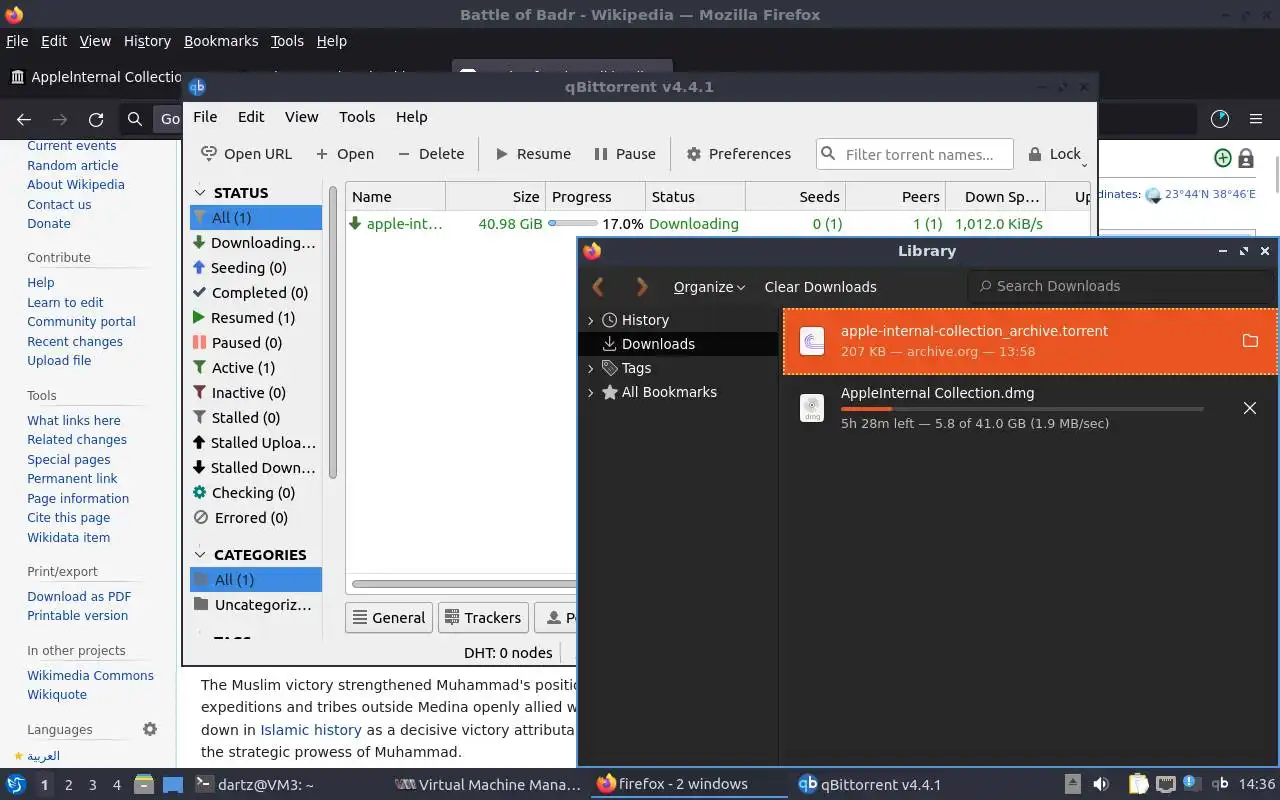1280x800 pixels.
Task: Open the Organize dropdown in Library
Action: pos(709,287)
